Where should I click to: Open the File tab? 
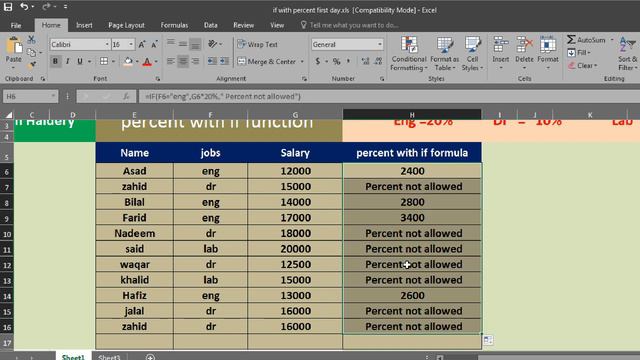(16, 25)
